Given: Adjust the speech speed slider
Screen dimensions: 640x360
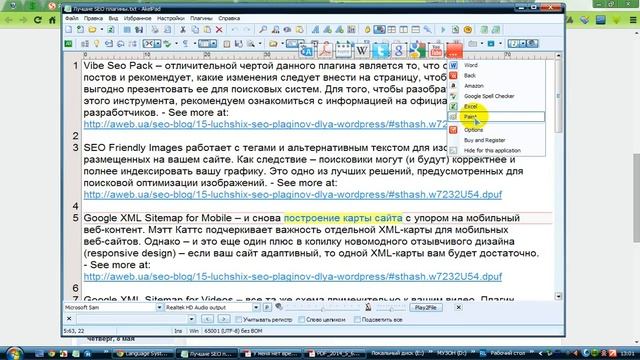Looking at the screenshot, I should click(x=390, y=308).
